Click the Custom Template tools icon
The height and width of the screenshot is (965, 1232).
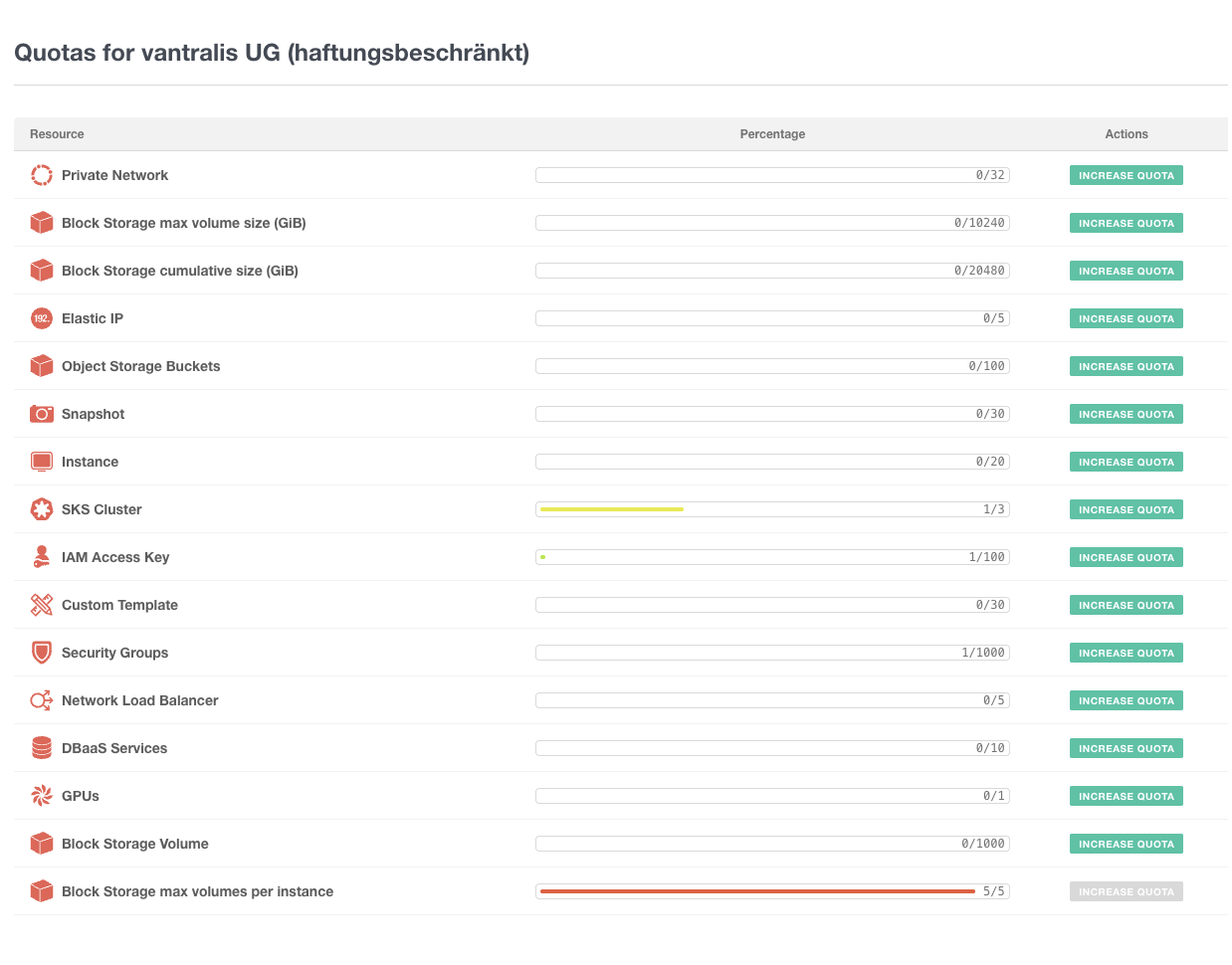41,604
